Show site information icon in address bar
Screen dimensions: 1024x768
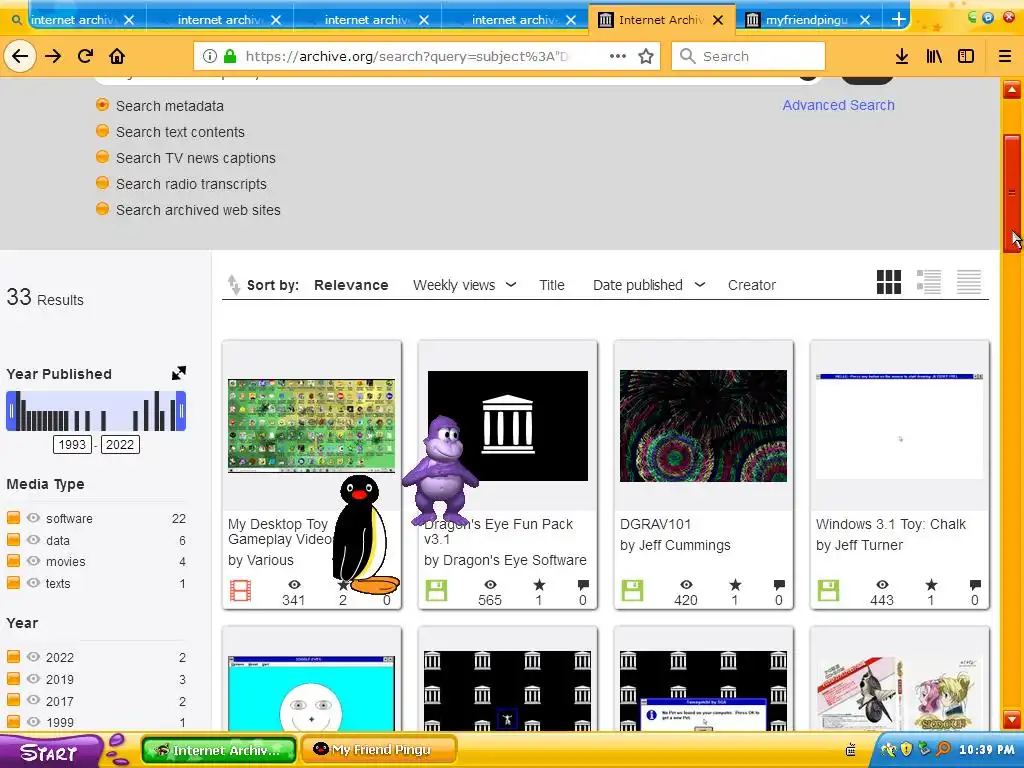click(x=210, y=56)
